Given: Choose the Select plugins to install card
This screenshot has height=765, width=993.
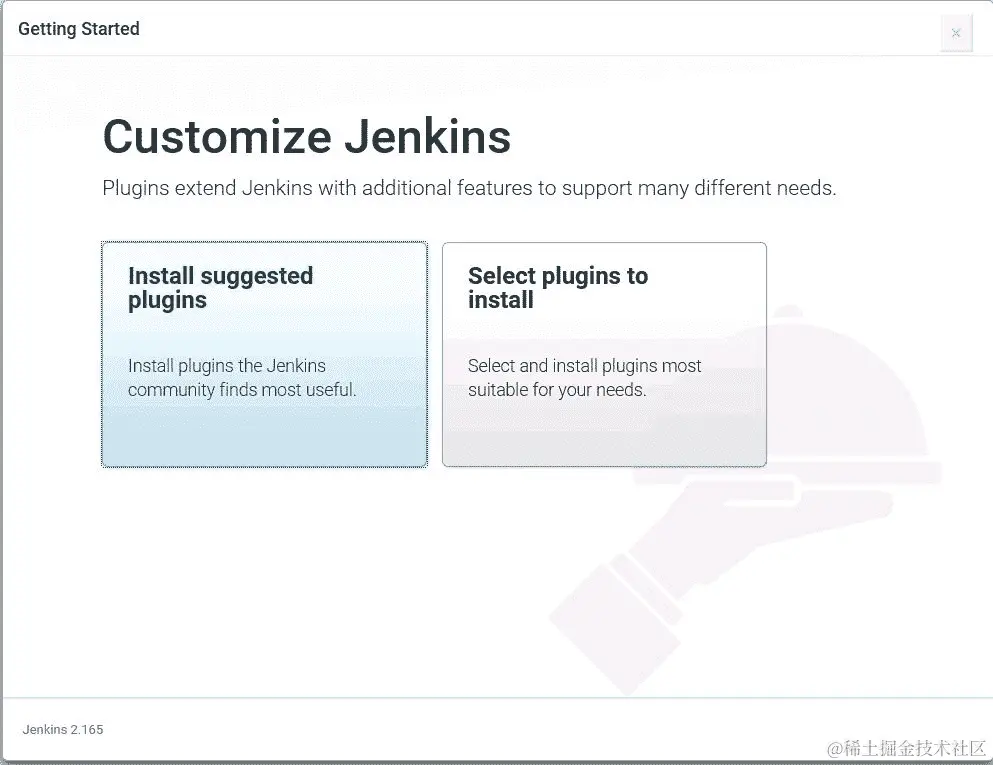Looking at the screenshot, I should [604, 354].
